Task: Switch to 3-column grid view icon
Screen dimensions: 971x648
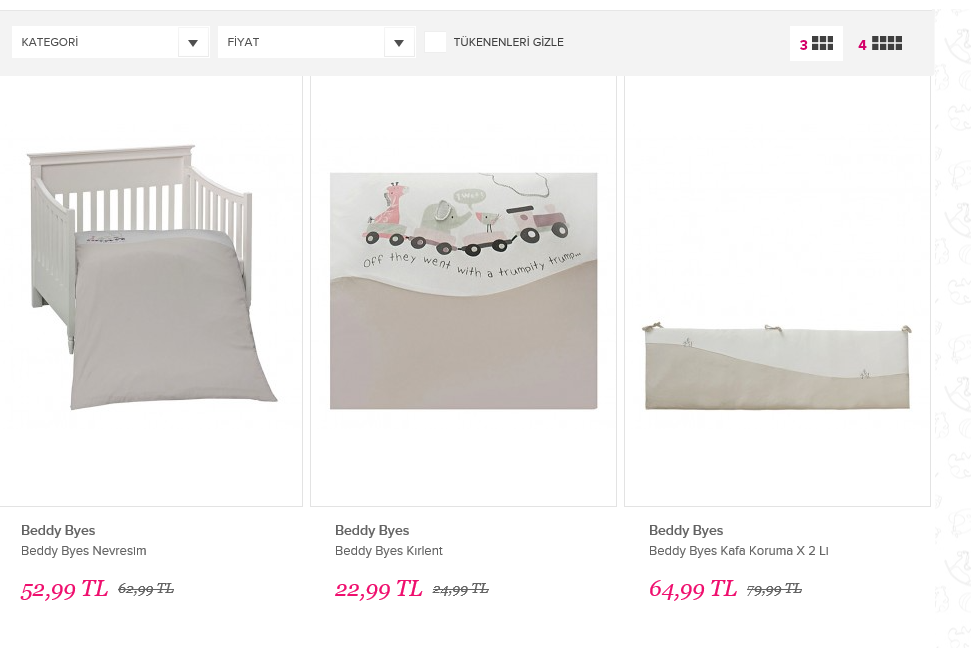Action: pyautogui.click(x=816, y=44)
